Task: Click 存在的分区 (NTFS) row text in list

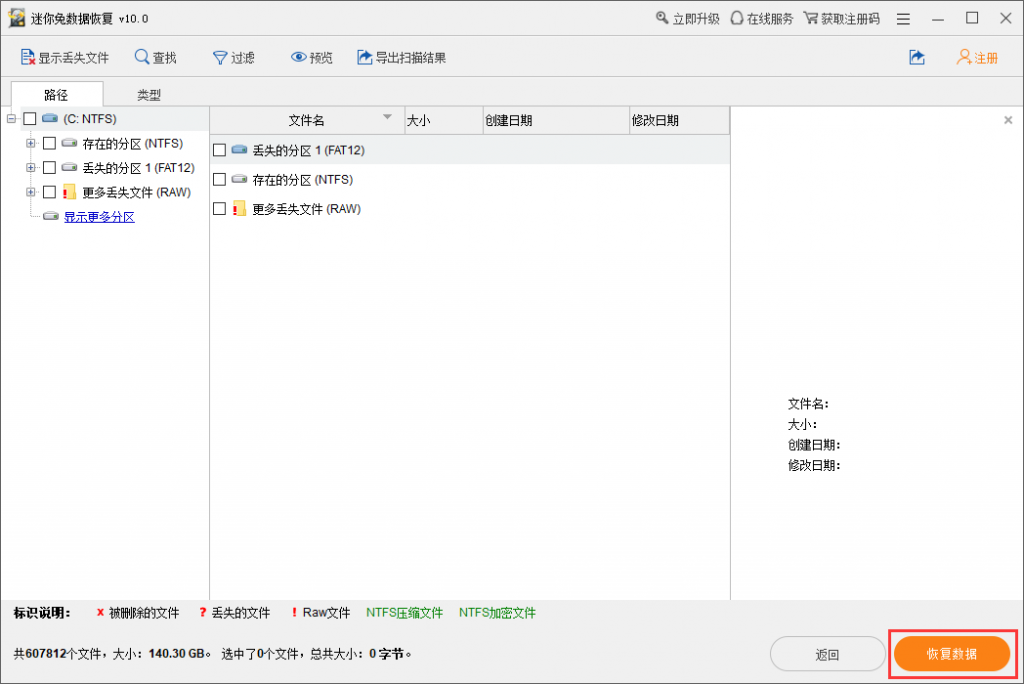Action: click(302, 180)
